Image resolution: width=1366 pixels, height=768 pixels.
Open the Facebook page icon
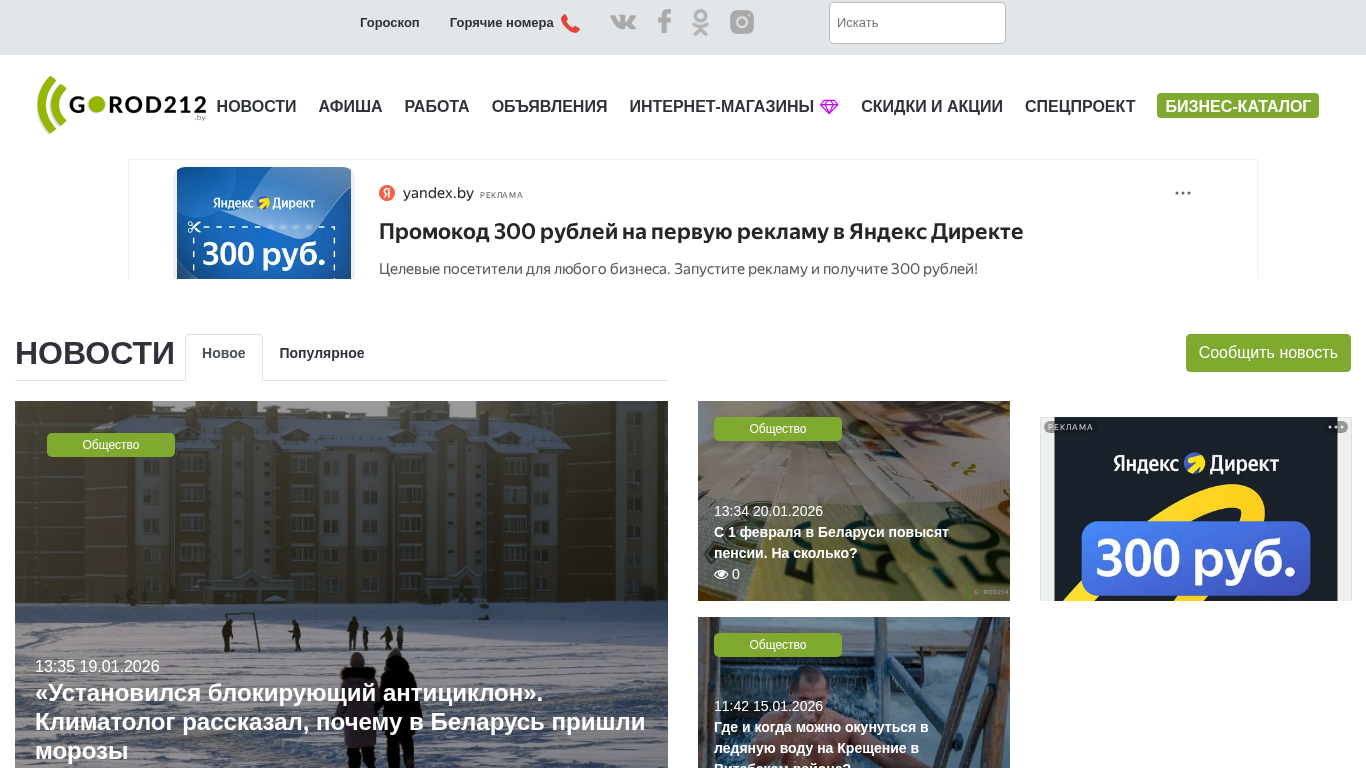pos(664,22)
